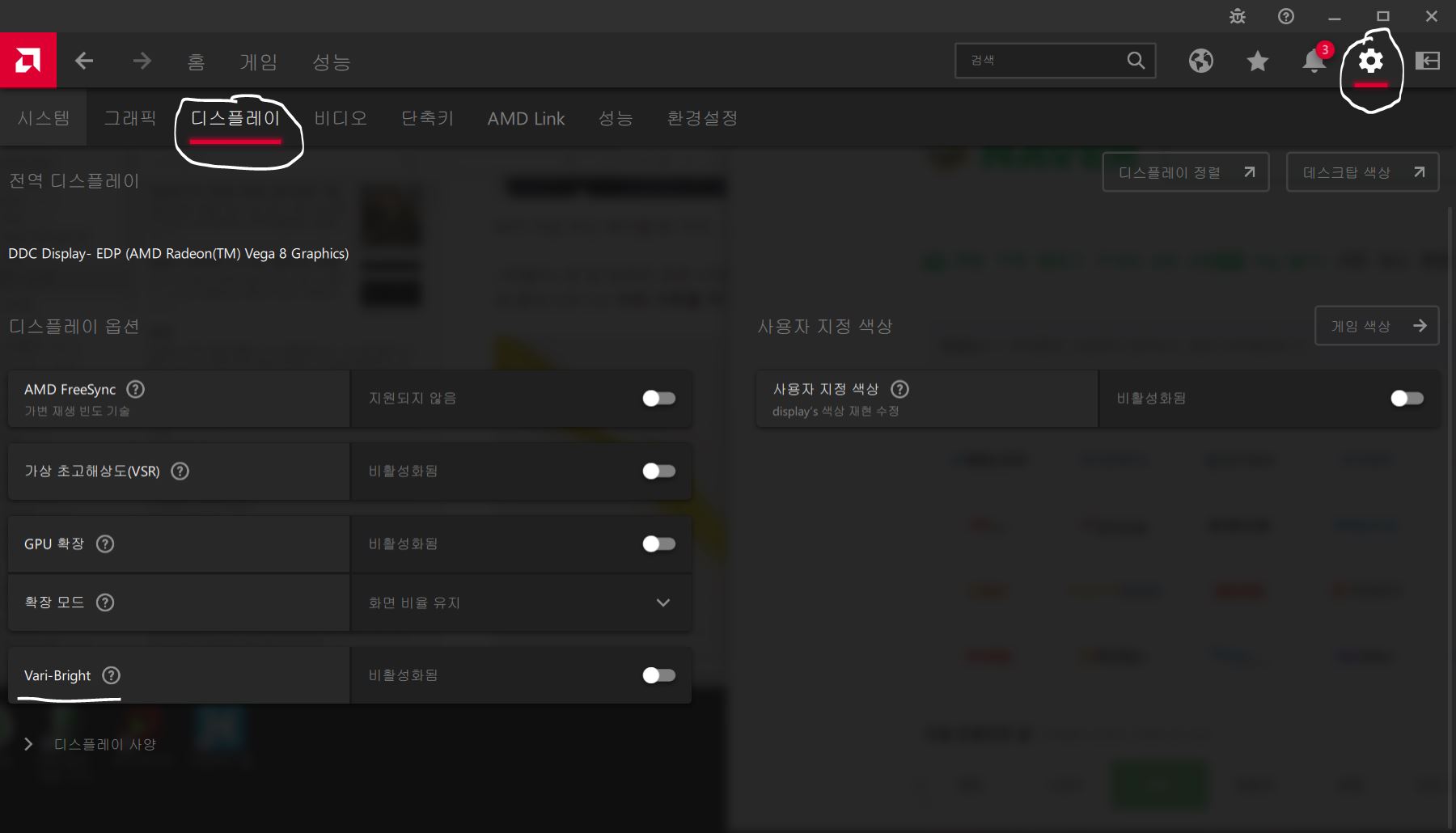
Task: Click the search magnifier icon
Action: 1136,61
